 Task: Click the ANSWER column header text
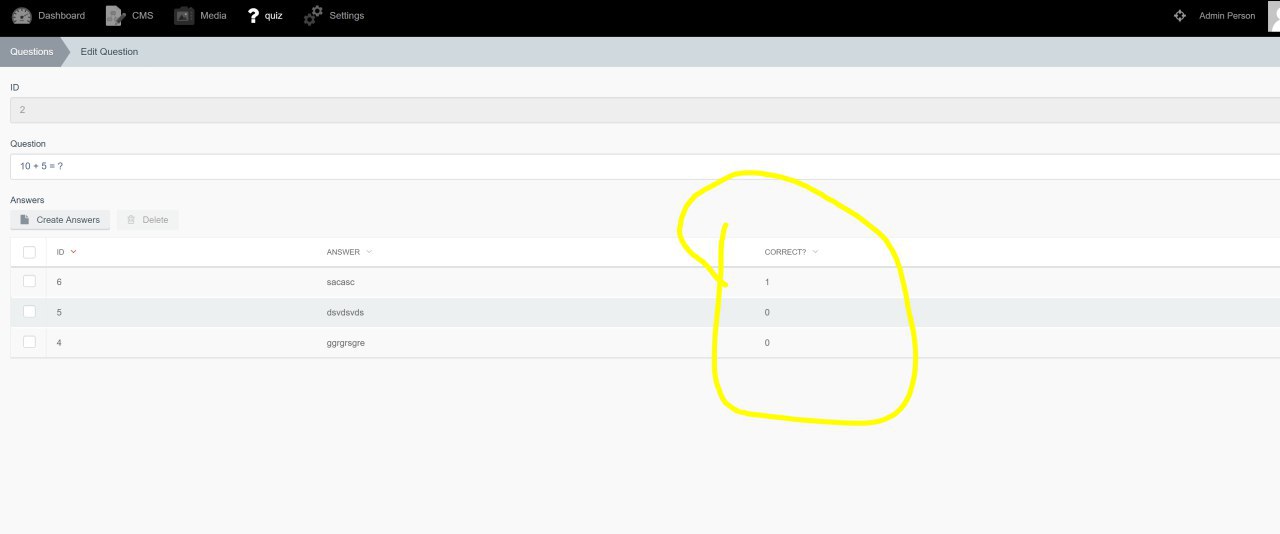[x=343, y=252]
